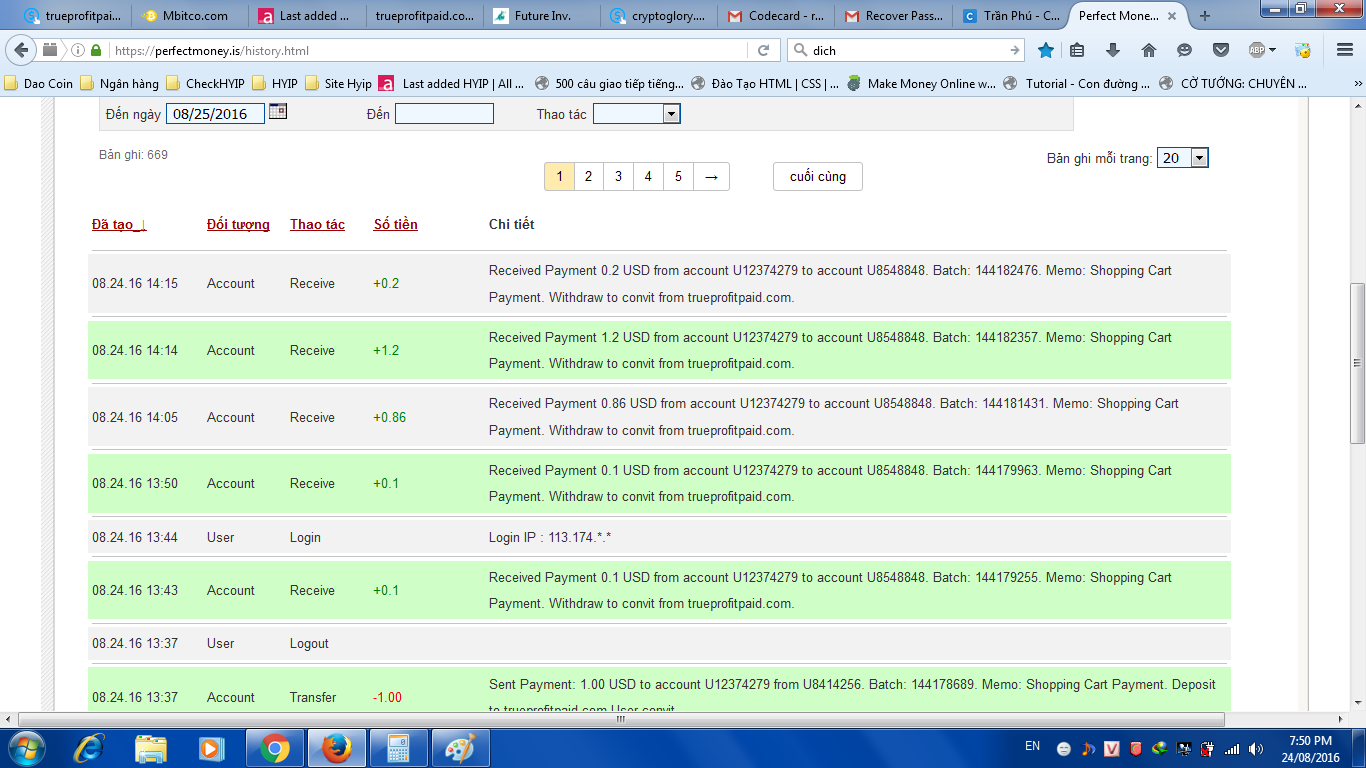Close the Perfect Money tab
The image size is (1366, 768).
click(x=1173, y=16)
